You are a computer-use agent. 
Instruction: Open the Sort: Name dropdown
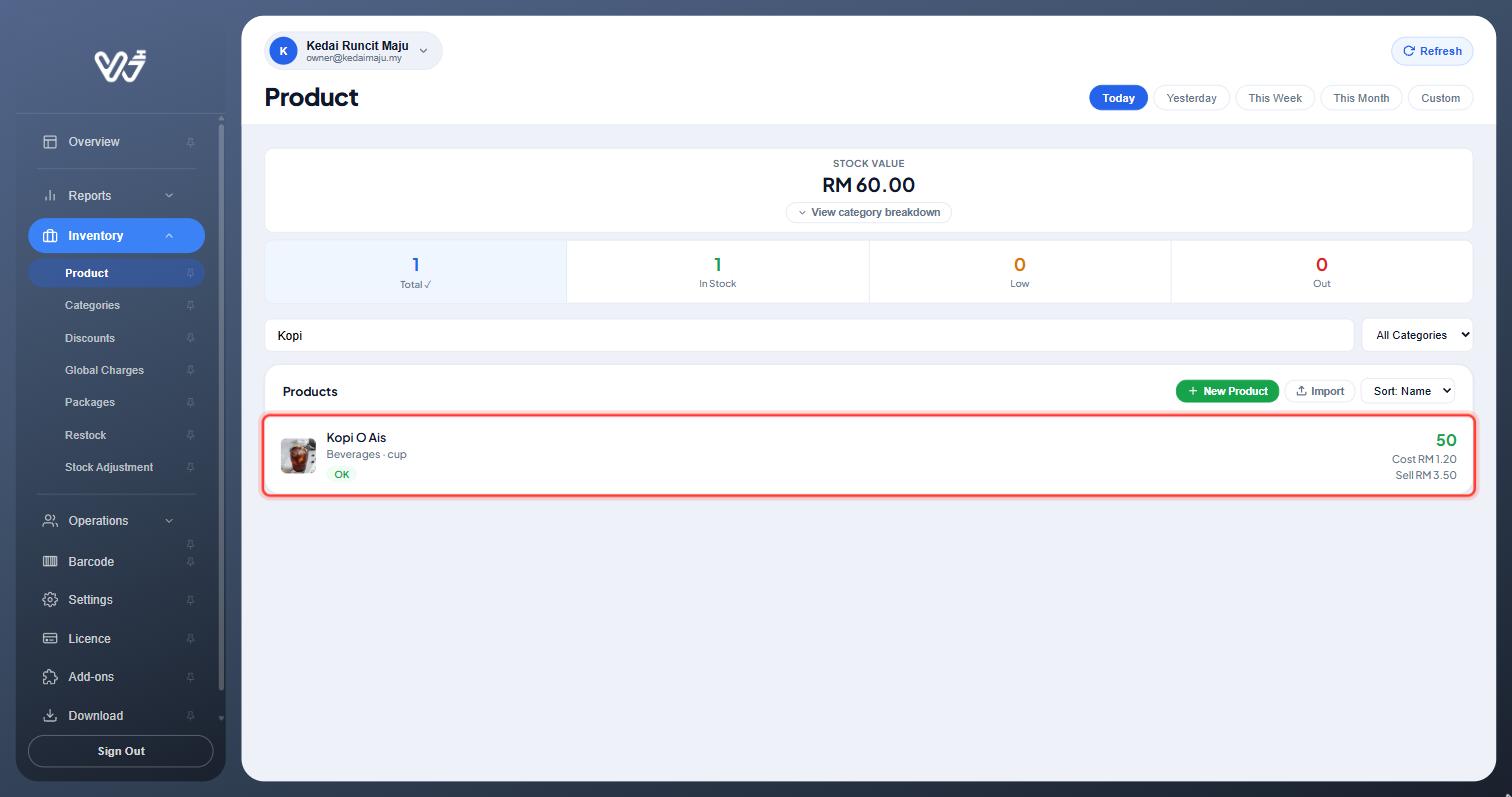[1408, 391]
